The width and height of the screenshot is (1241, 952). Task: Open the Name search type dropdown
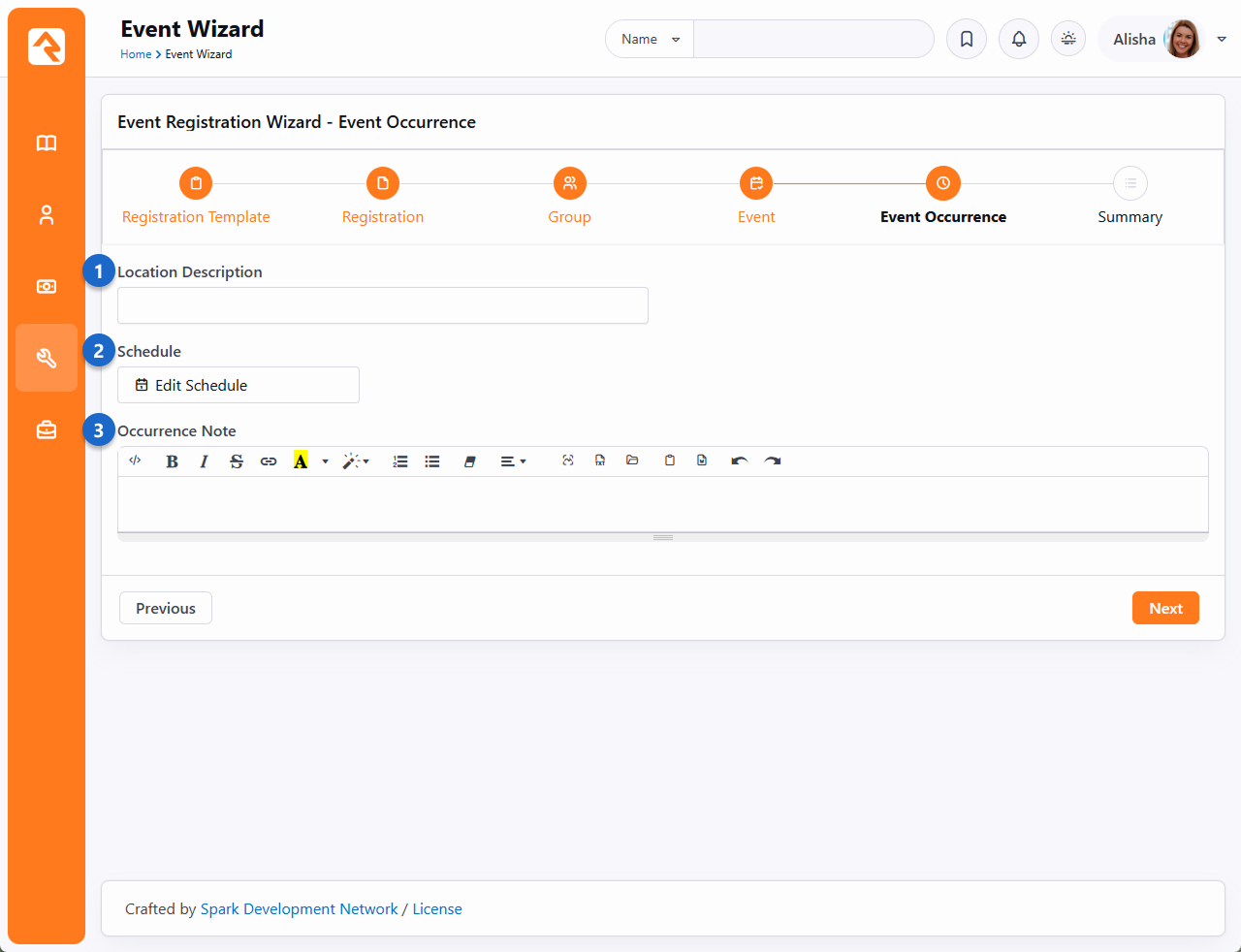tap(650, 40)
